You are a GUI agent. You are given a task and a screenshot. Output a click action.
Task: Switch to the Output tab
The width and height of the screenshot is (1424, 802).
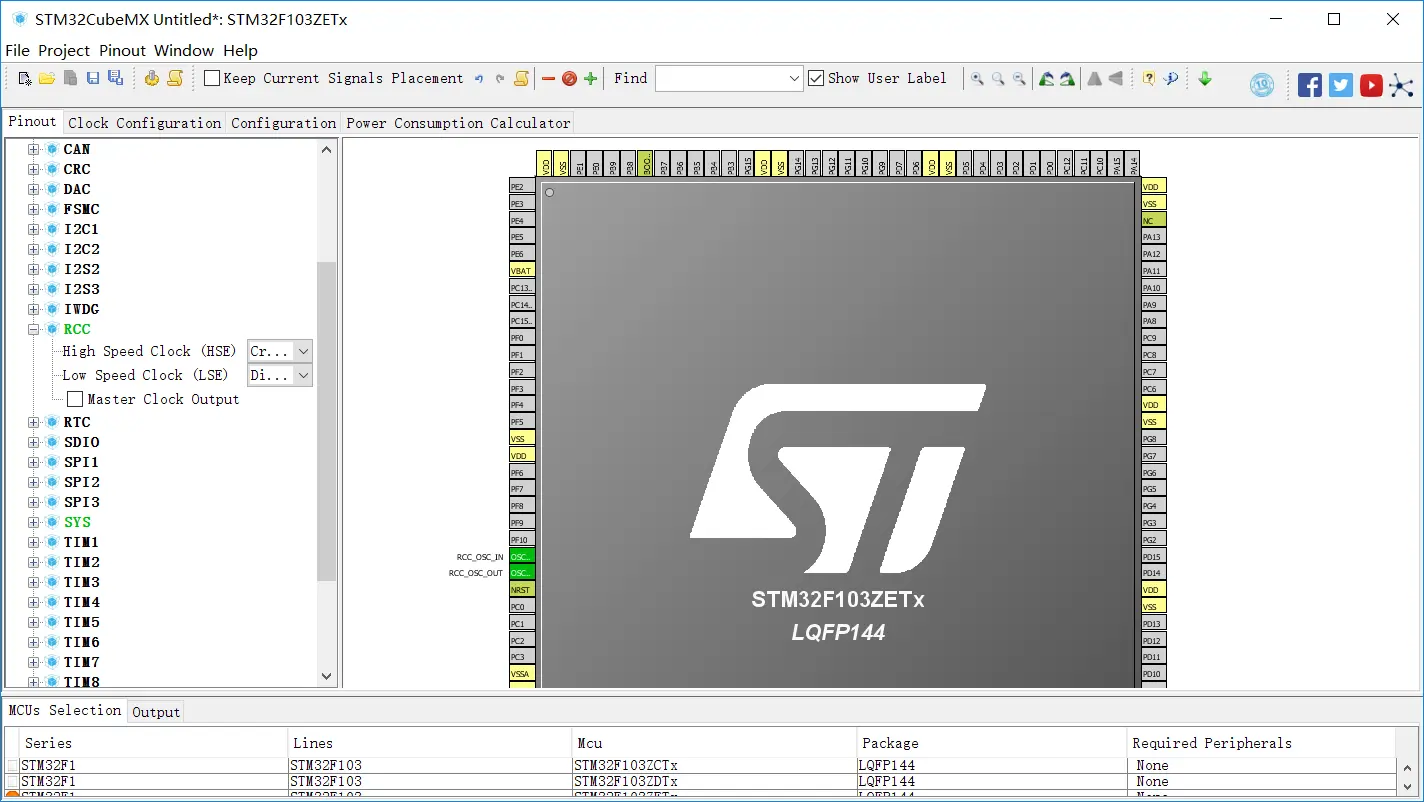[x=156, y=712]
